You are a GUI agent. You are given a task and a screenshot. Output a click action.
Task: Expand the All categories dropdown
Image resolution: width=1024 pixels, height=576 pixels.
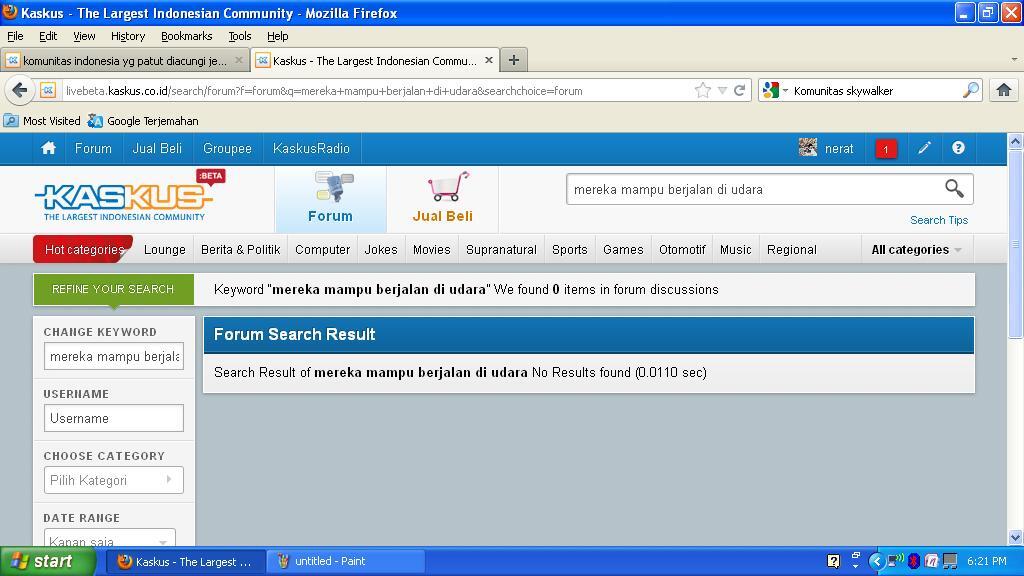(x=916, y=249)
